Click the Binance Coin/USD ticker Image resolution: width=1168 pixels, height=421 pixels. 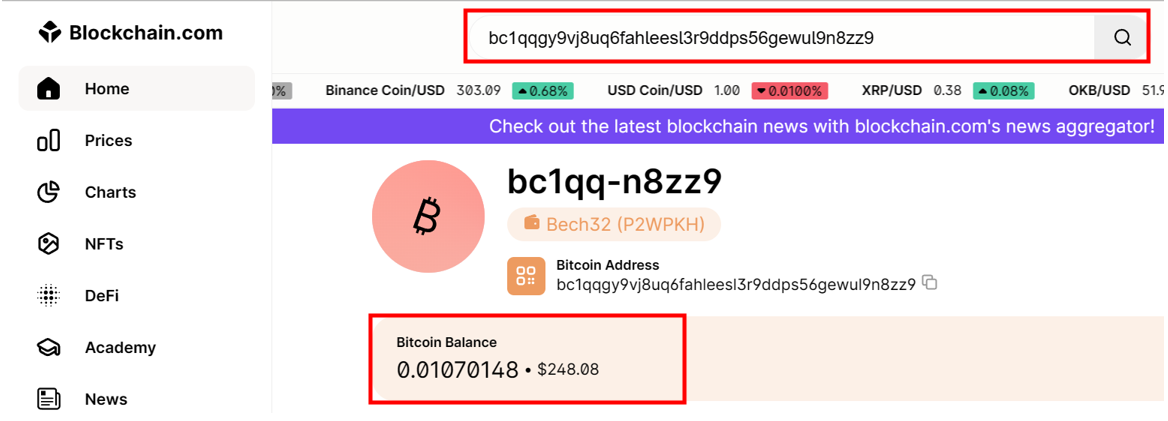click(449, 91)
